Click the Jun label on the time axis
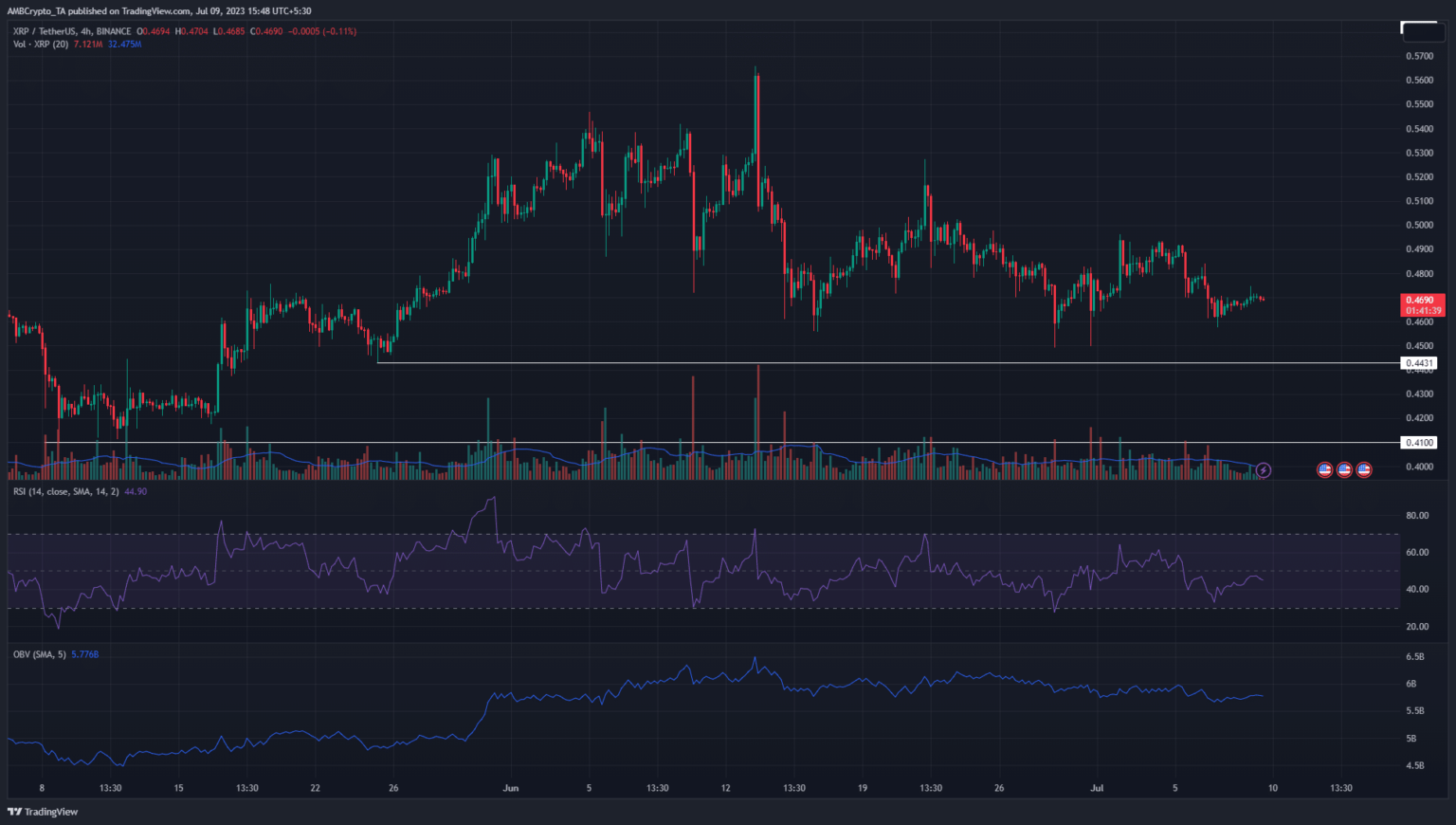Viewport: 1456px width, 825px height. tap(511, 788)
